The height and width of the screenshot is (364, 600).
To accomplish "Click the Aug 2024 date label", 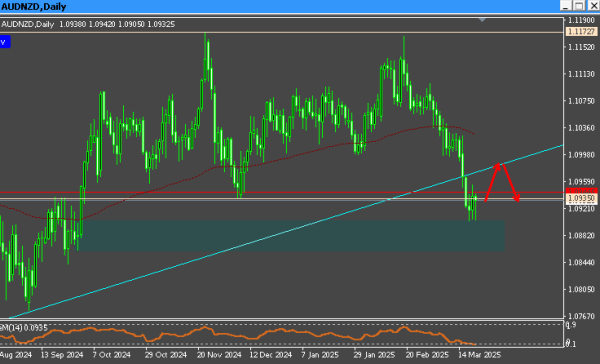I will tap(16, 355).
